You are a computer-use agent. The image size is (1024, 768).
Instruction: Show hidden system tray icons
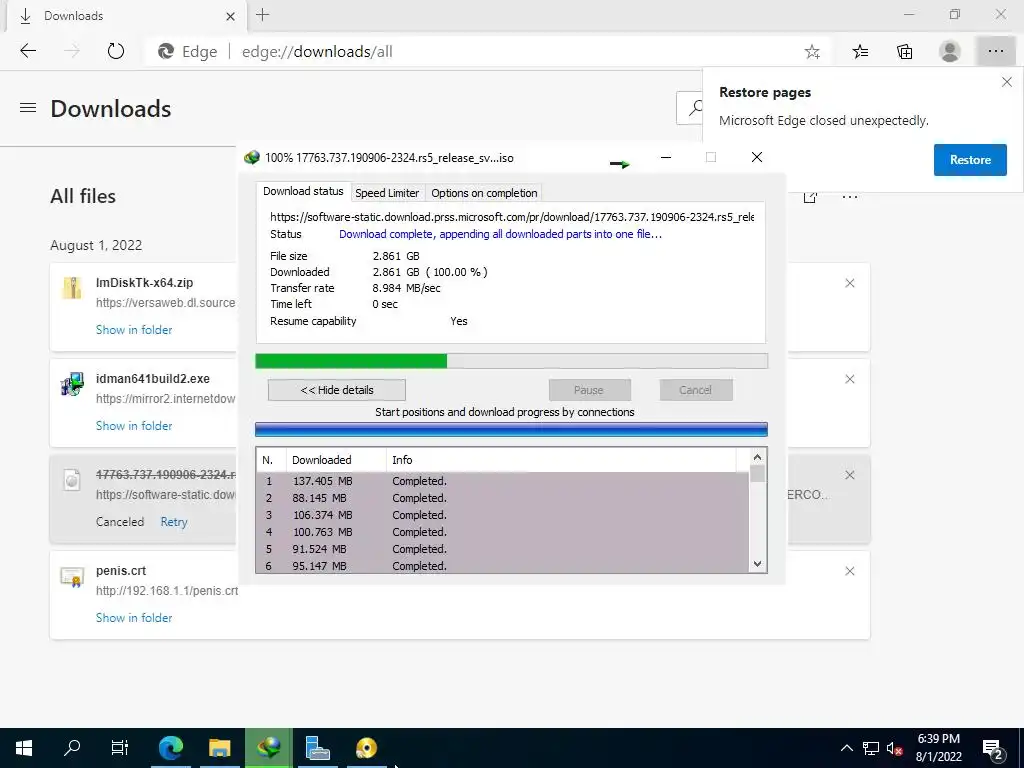tap(846, 748)
